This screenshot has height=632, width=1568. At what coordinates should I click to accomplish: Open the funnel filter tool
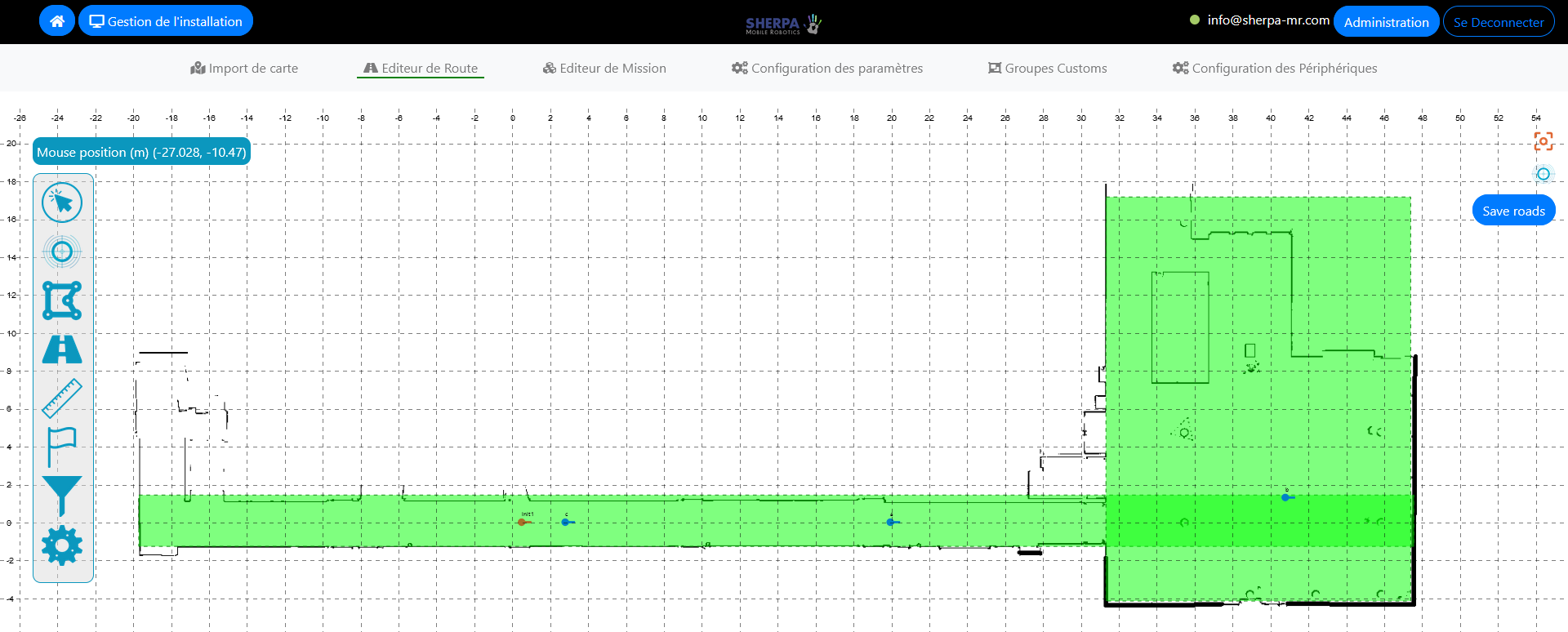click(62, 496)
